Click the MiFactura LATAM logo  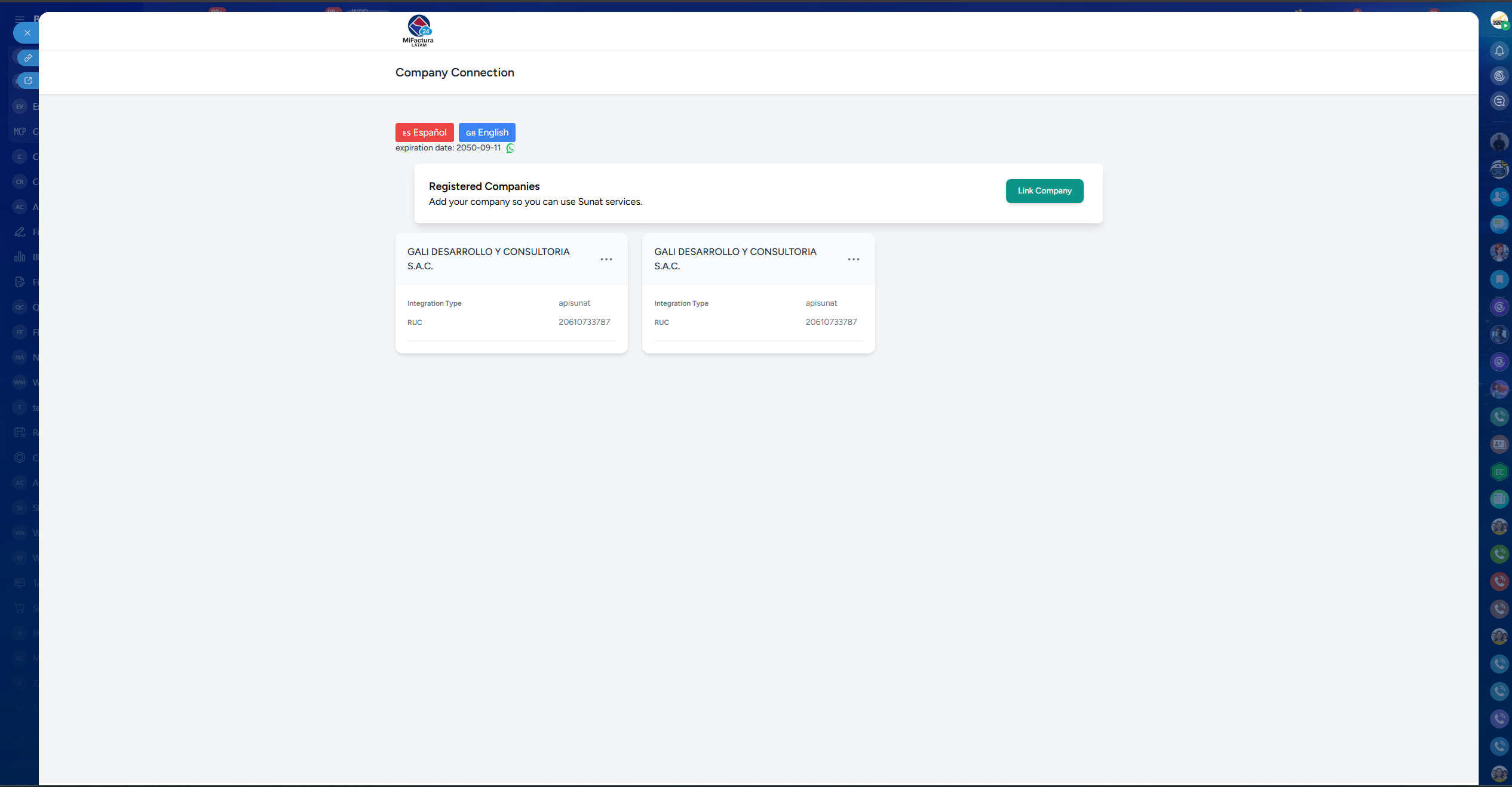(418, 30)
